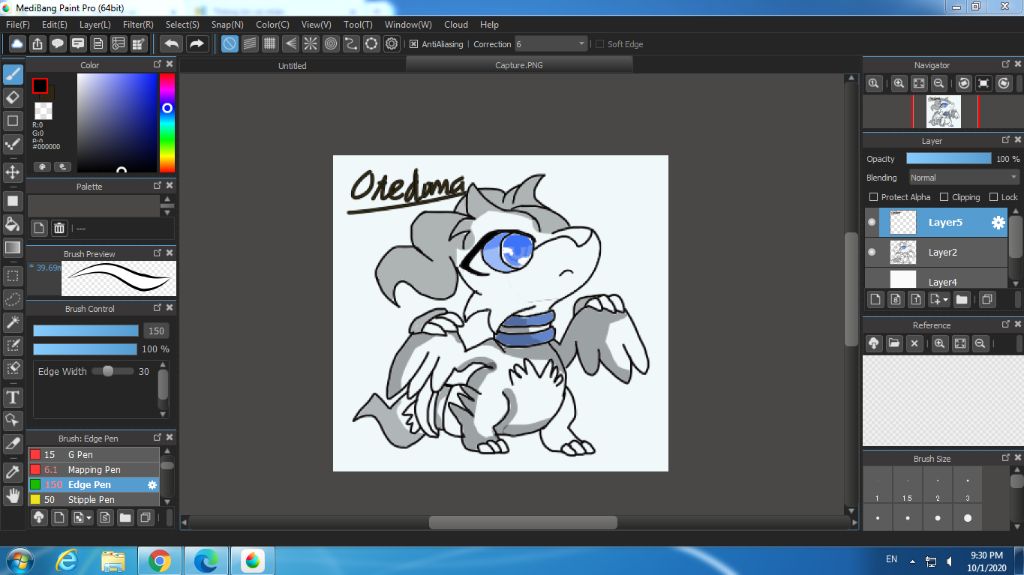Open the Filter menu
Screen dimensions: 1024x575
point(138,24)
